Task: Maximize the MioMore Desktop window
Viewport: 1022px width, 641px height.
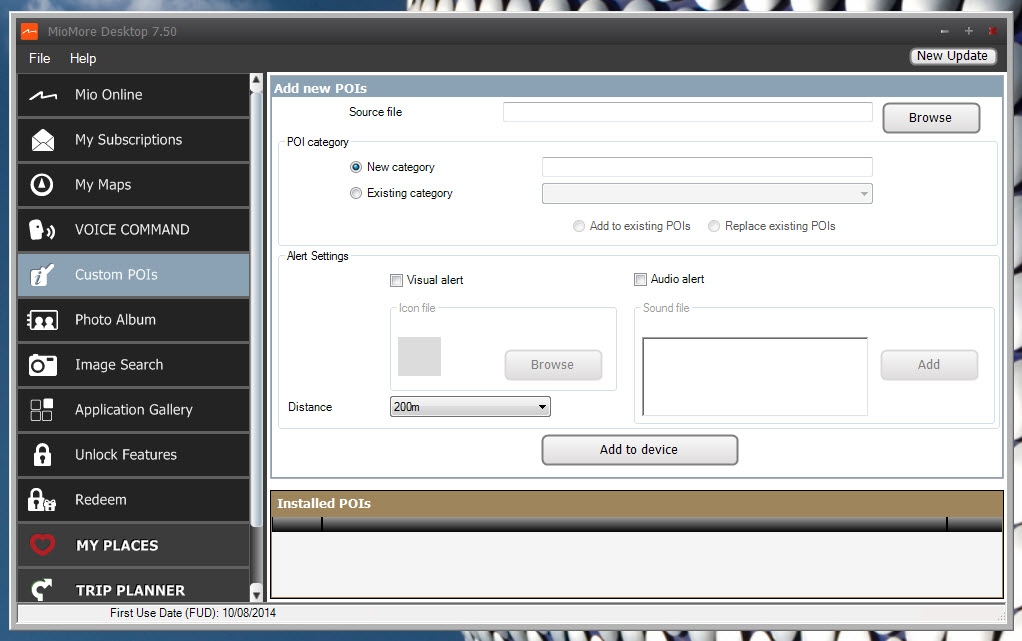Action: pyautogui.click(x=969, y=31)
